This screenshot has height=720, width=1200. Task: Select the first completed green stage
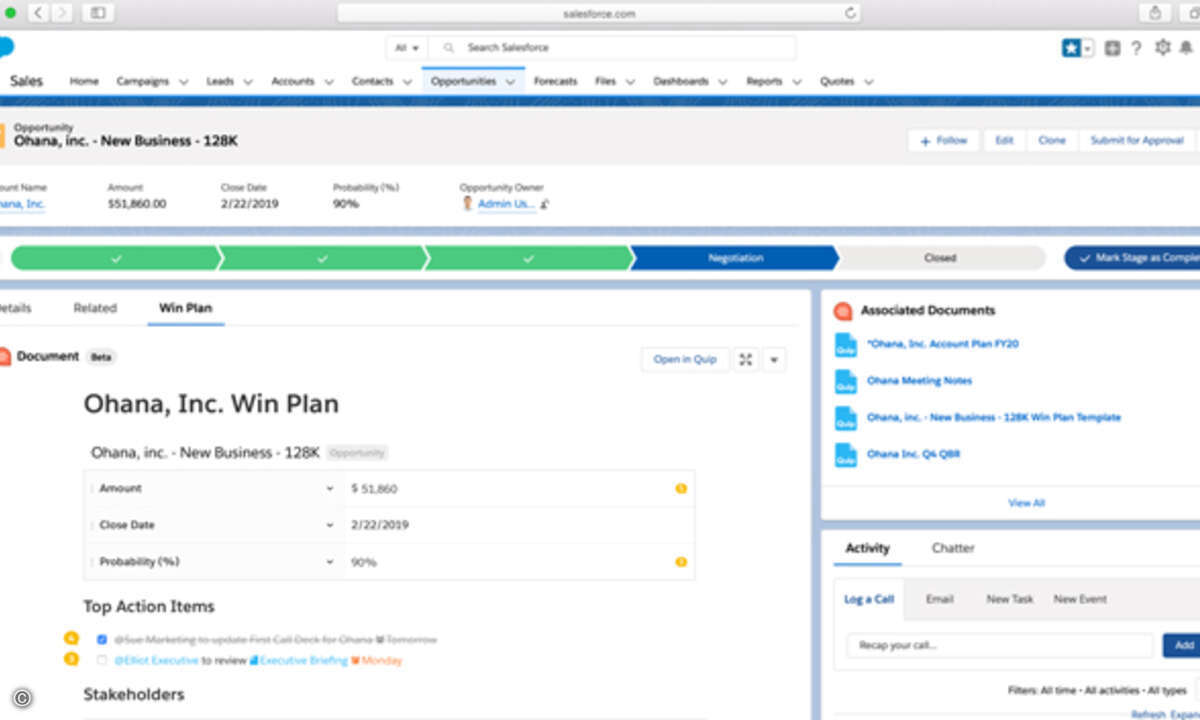tap(117, 258)
